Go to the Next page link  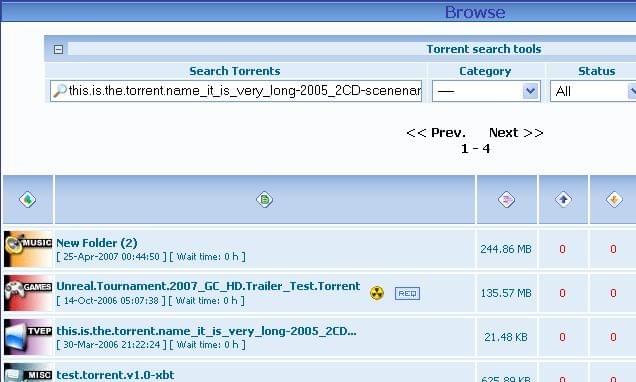(516, 133)
